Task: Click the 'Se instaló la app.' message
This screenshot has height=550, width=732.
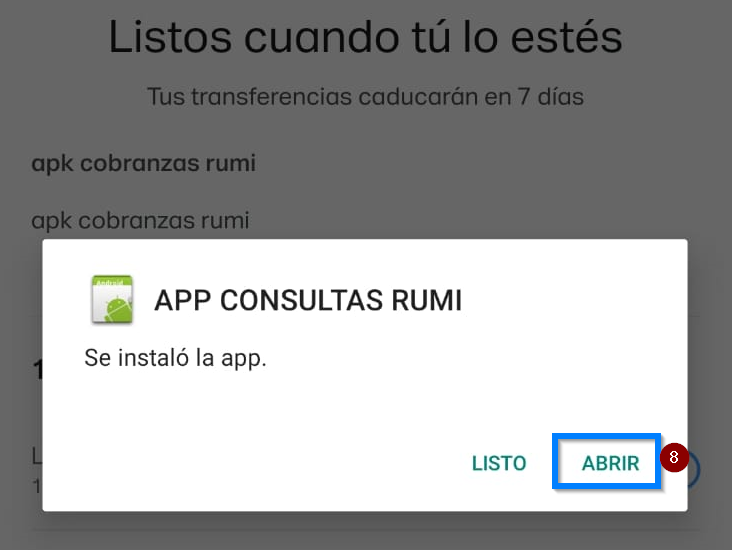Action: click(175, 359)
